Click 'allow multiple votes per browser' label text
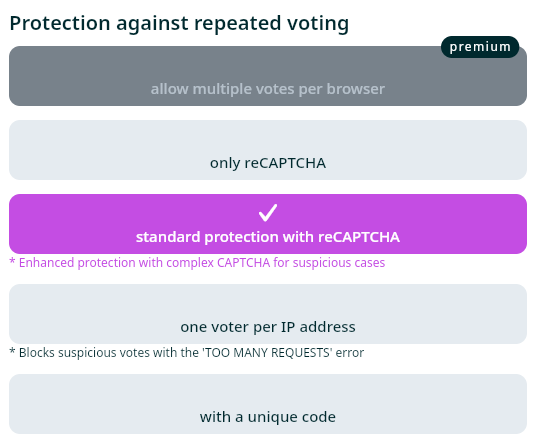The height and width of the screenshot is (448, 538). (x=268, y=89)
